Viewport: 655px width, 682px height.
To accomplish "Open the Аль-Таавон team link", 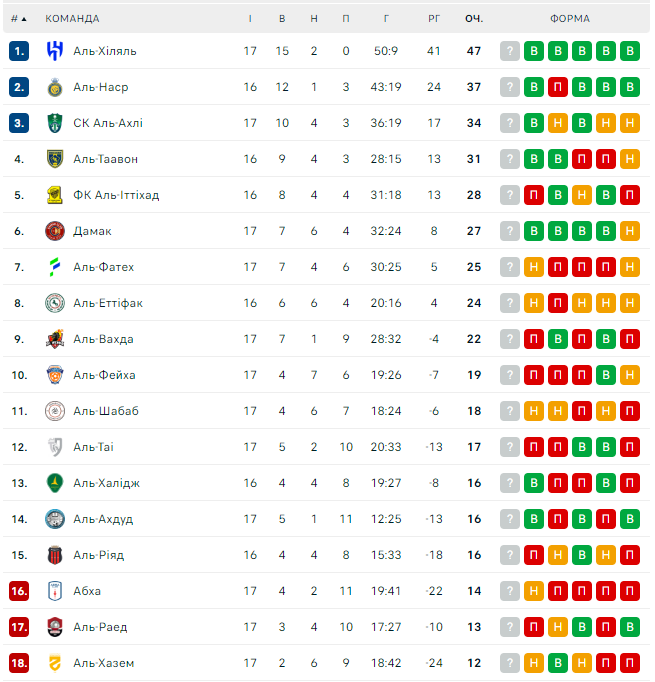I will [105, 159].
